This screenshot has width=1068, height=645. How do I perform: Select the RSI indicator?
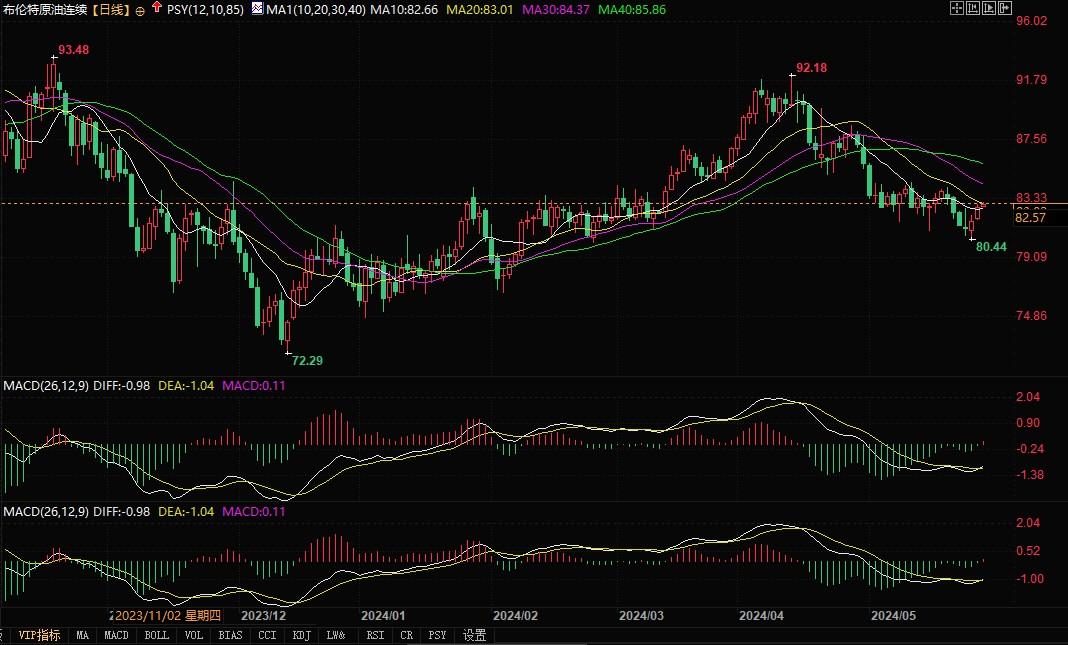(375, 634)
